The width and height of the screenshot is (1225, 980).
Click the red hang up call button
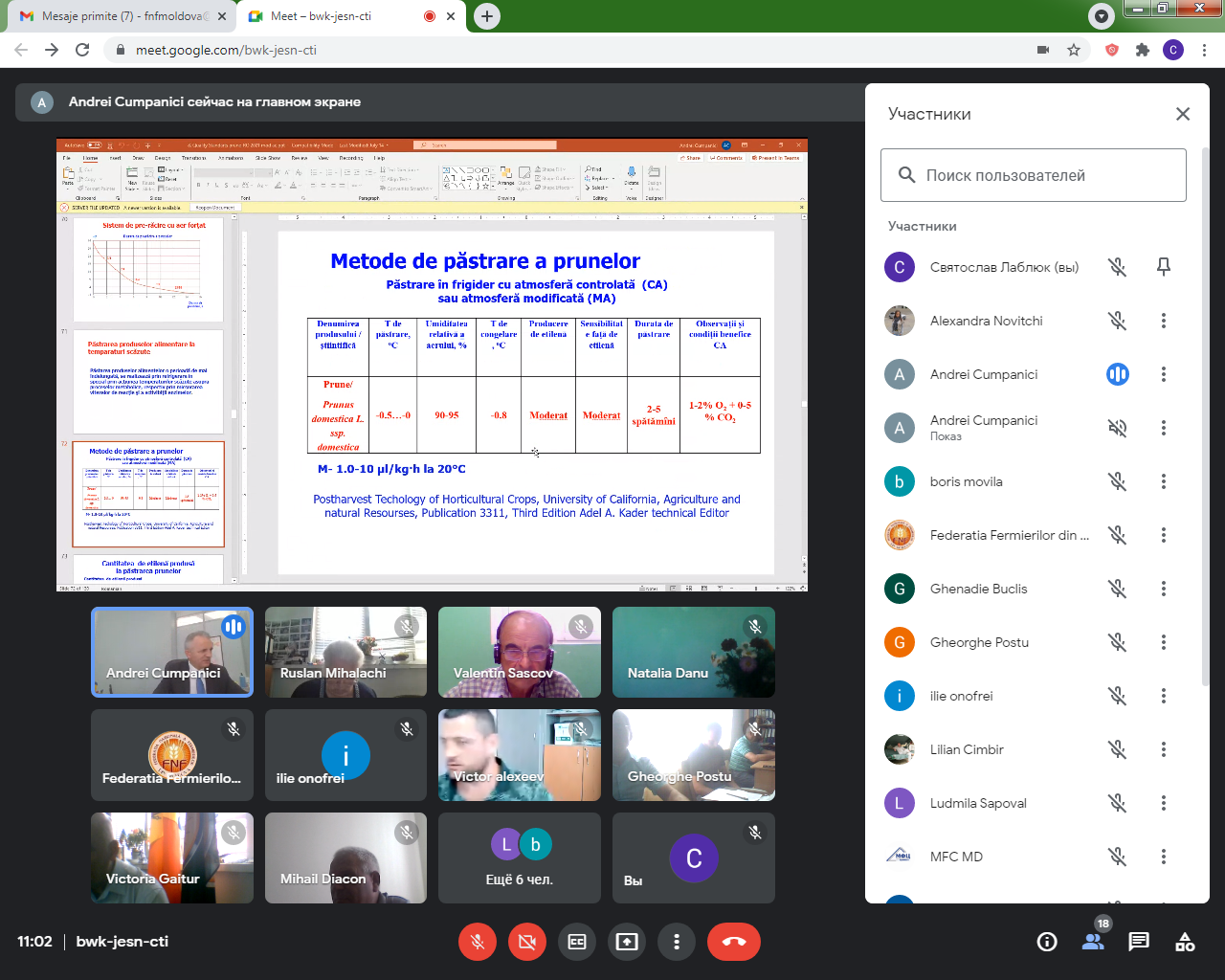click(733, 942)
